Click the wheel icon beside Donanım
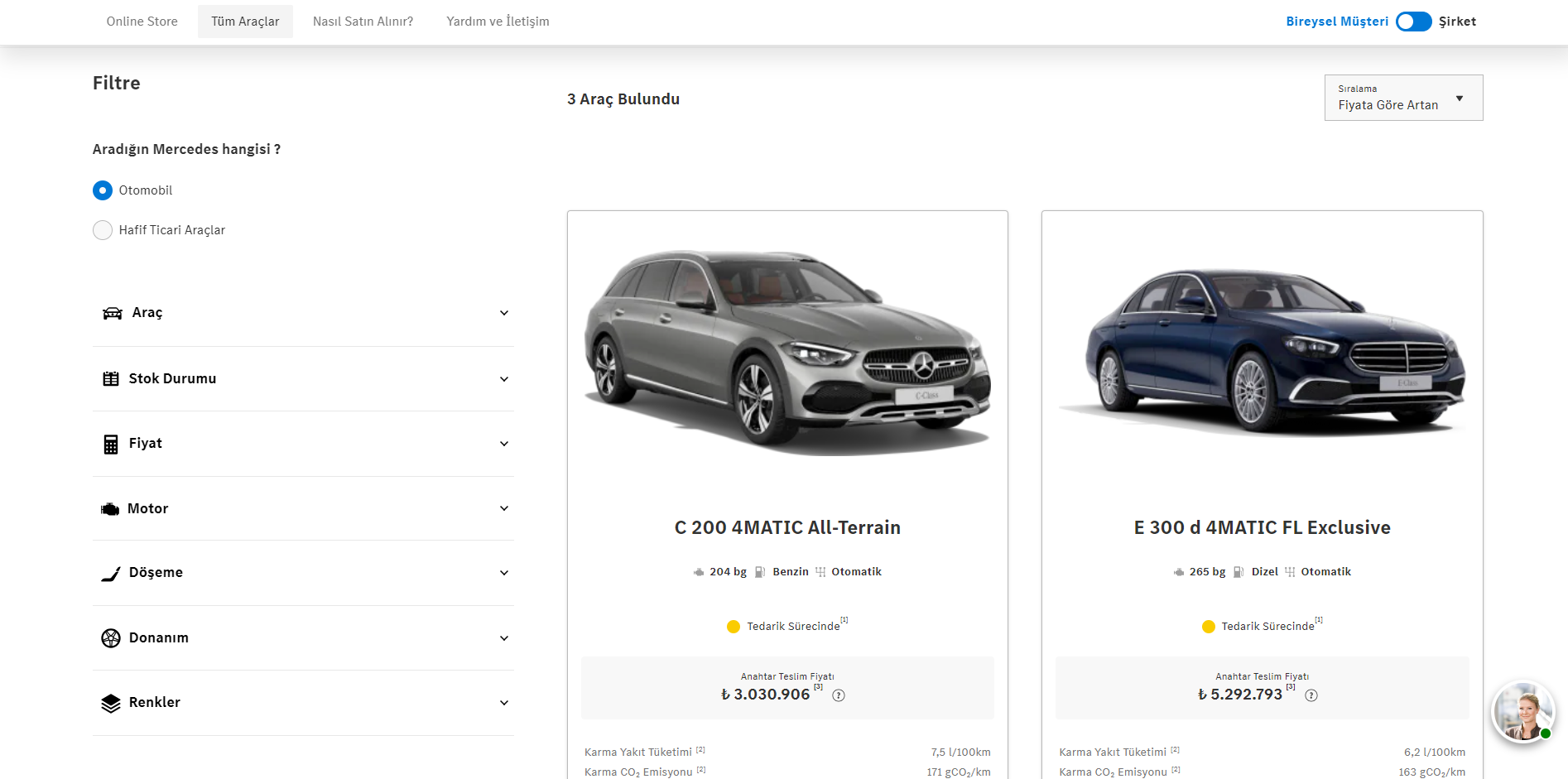The height and width of the screenshot is (779, 1568). (x=111, y=638)
